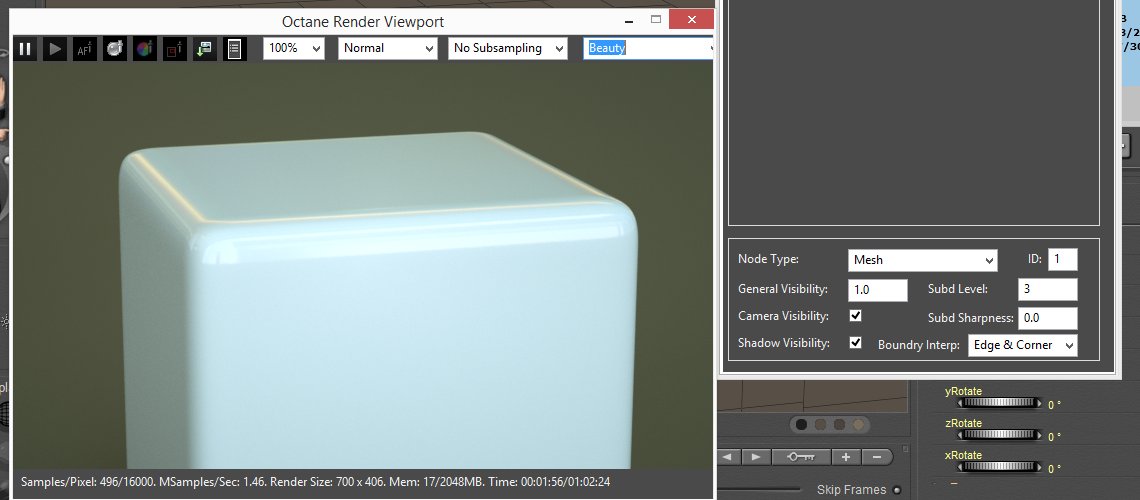Image resolution: width=1140 pixels, height=500 pixels.
Task: Open the render log document icon
Action: tap(234, 49)
